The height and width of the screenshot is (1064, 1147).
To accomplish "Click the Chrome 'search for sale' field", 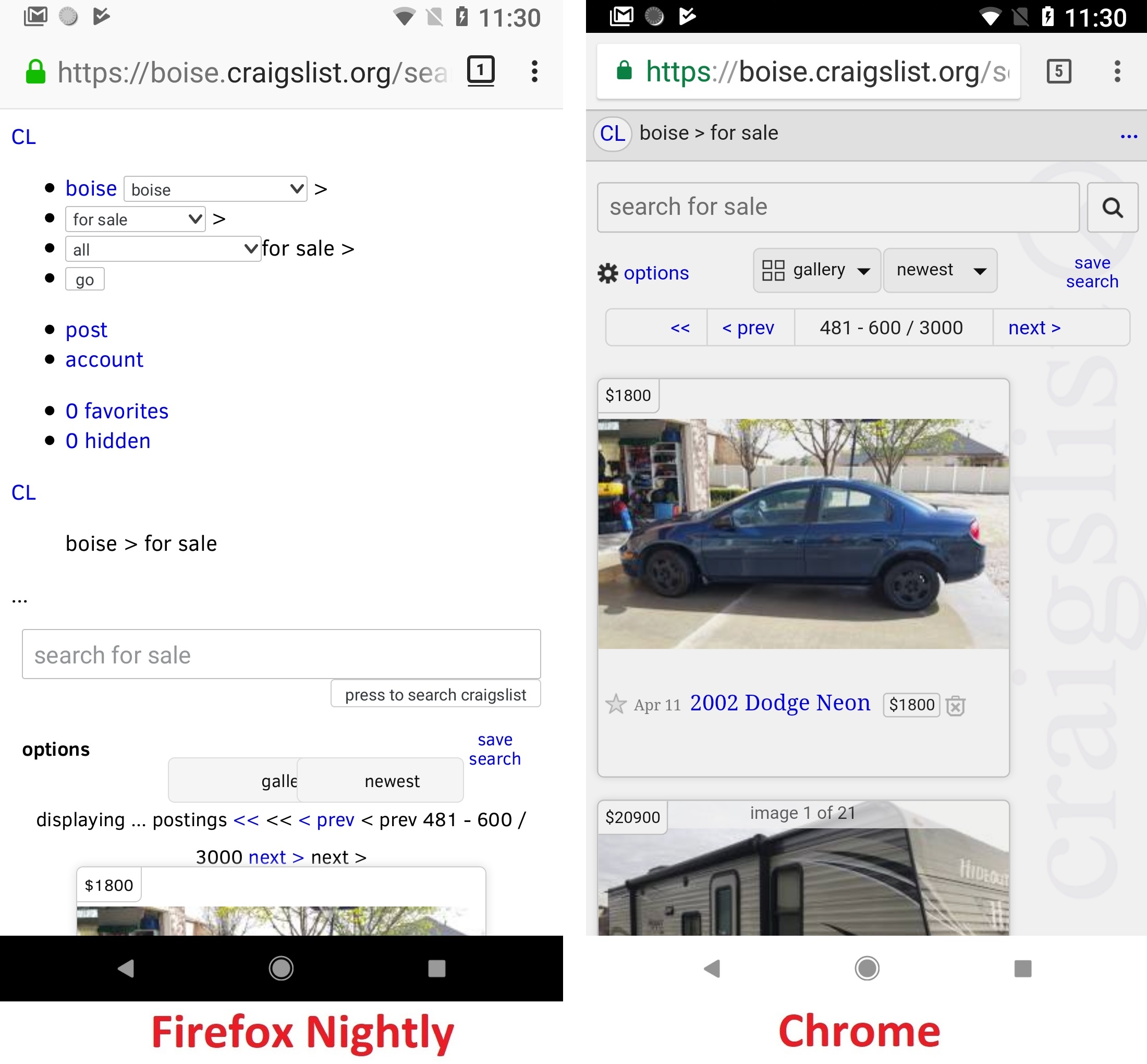I will point(837,207).
